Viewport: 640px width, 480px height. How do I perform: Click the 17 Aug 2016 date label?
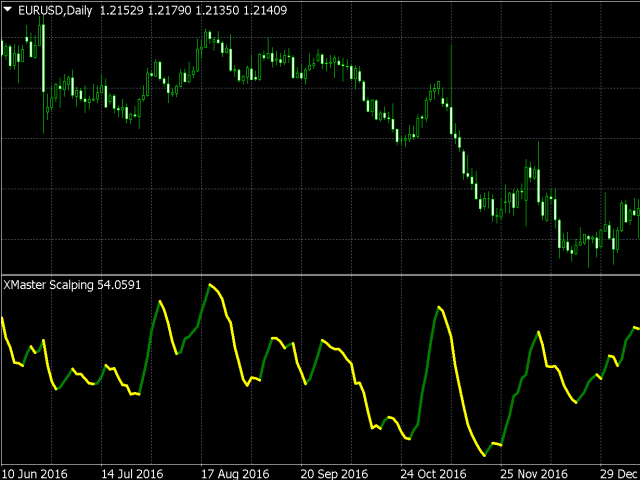(x=235, y=473)
